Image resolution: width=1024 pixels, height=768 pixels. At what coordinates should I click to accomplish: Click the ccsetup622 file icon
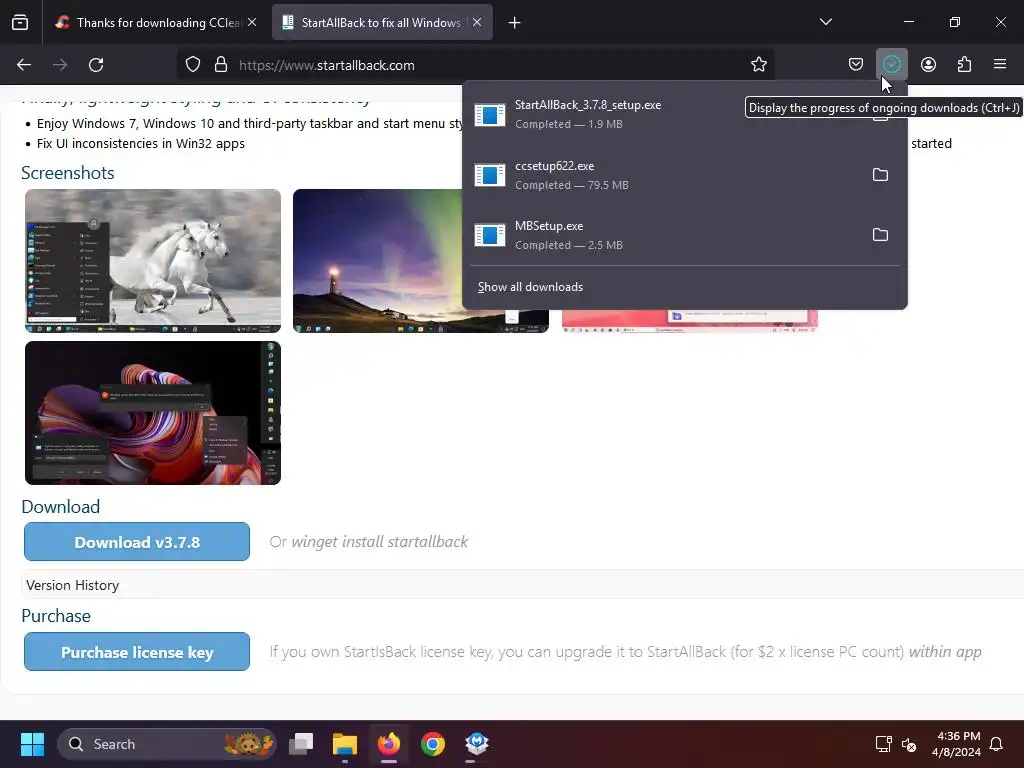(490, 175)
